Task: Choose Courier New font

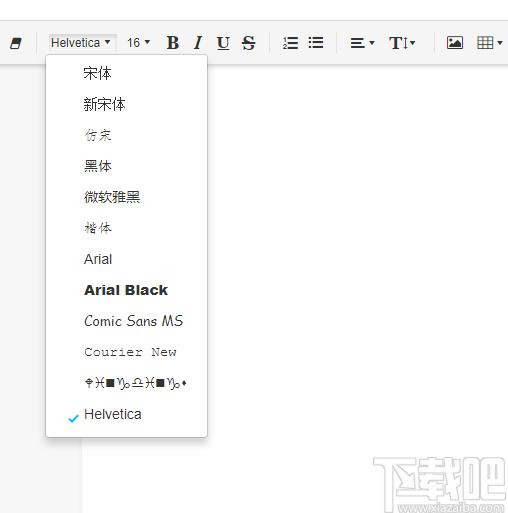Action: pyautogui.click(x=126, y=352)
